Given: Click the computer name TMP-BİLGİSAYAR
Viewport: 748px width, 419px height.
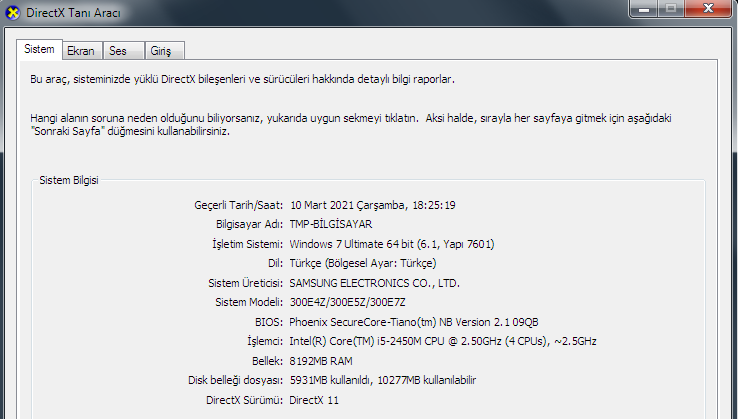Looking at the screenshot, I should click(x=331, y=224).
